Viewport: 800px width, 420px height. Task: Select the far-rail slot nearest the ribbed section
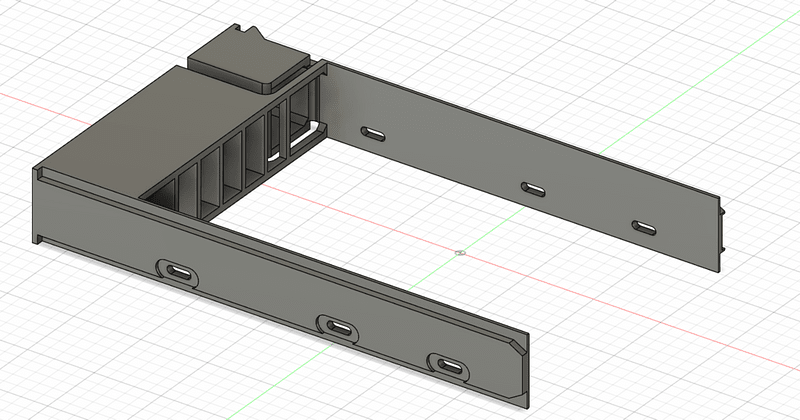point(373,134)
